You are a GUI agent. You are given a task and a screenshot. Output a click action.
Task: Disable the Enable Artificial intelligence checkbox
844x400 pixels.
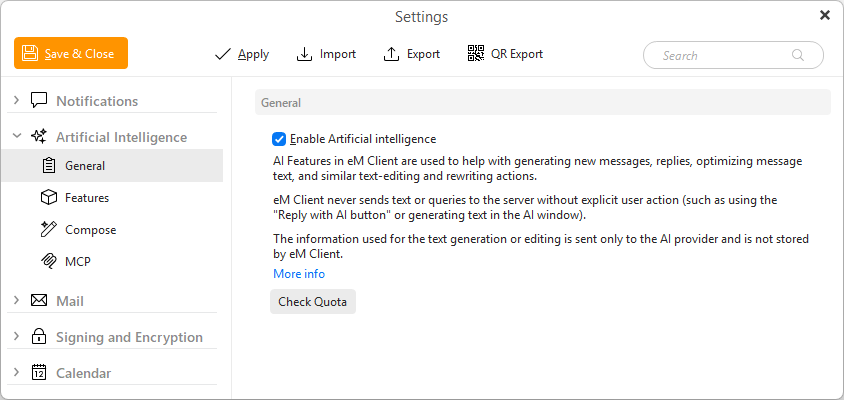coord(279,139)
